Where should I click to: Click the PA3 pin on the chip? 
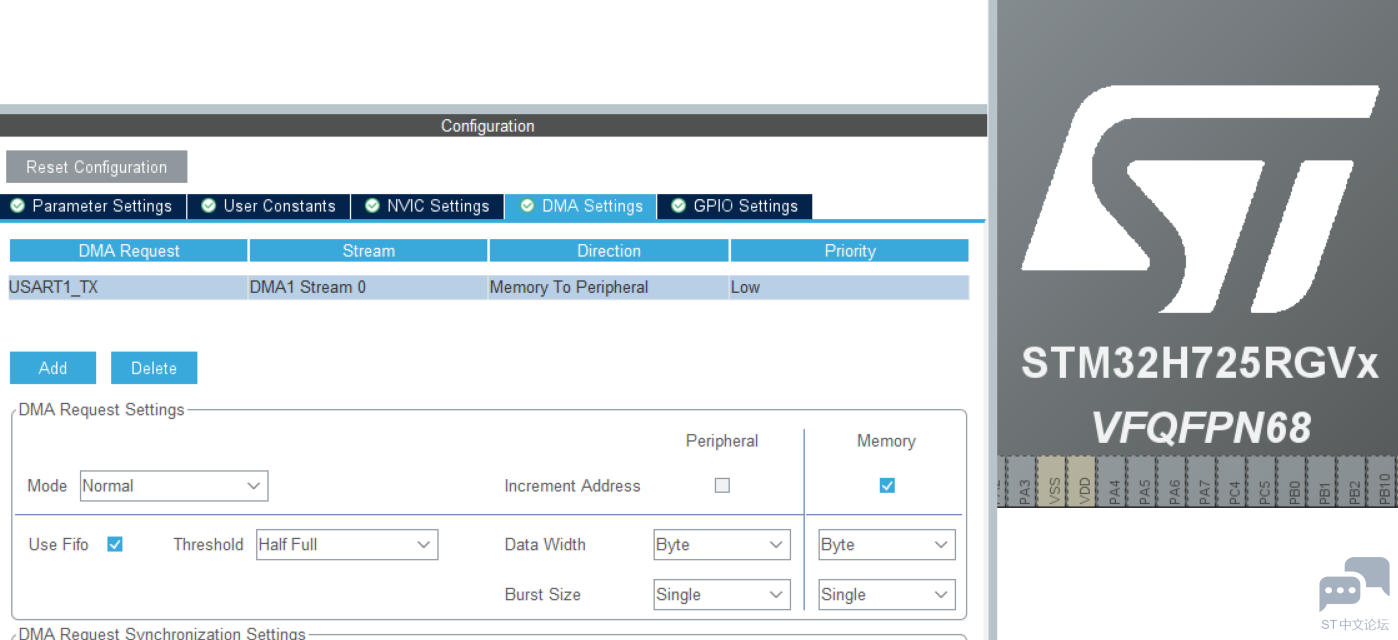(1023, 480)
